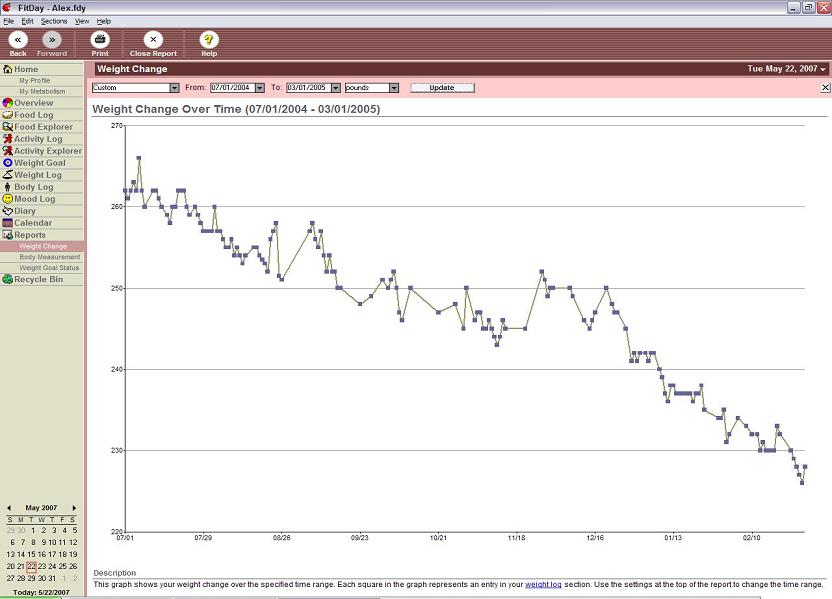Open My Profile under Home

click(x=35, y=81)
